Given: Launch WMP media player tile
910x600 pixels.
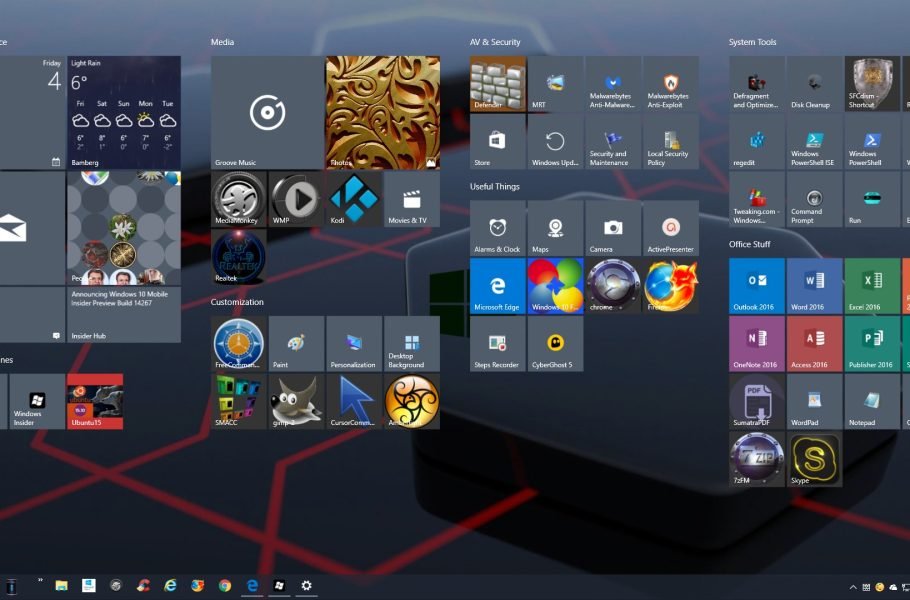Looking at the screenshot, I should click(297, 199).
